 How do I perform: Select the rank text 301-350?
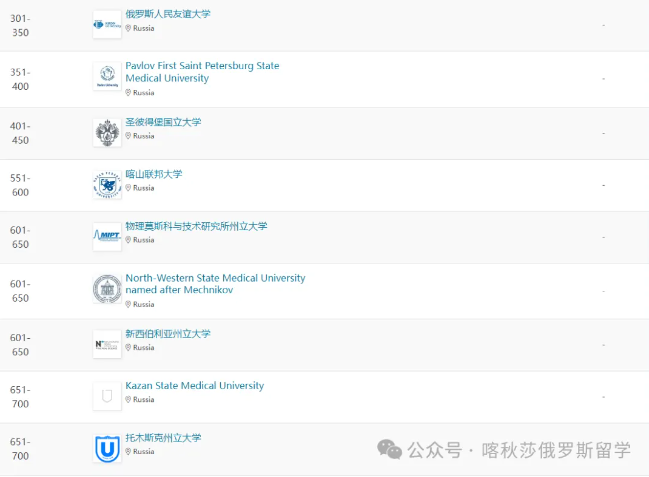(20, 25)
